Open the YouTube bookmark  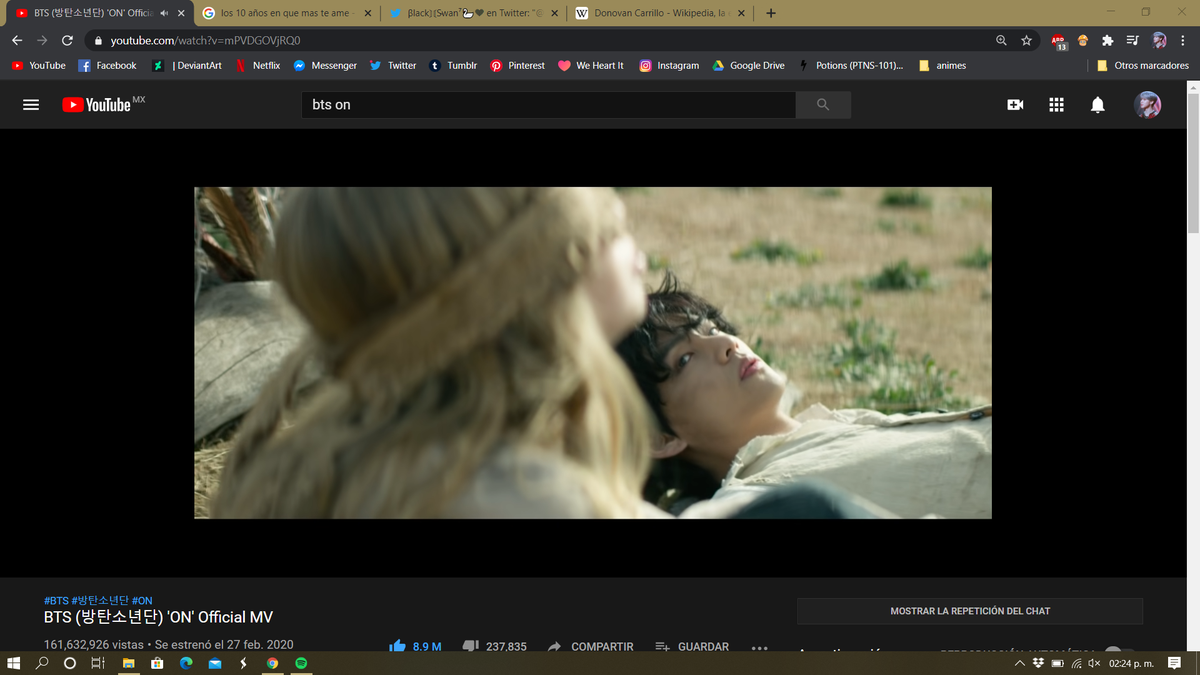tap(39, 65)
